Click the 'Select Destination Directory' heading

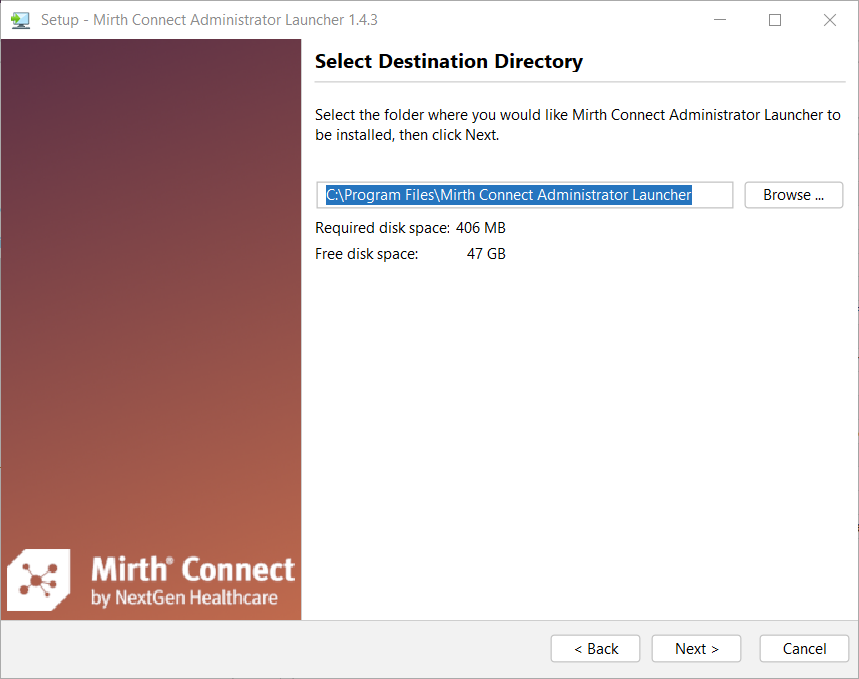449,61
